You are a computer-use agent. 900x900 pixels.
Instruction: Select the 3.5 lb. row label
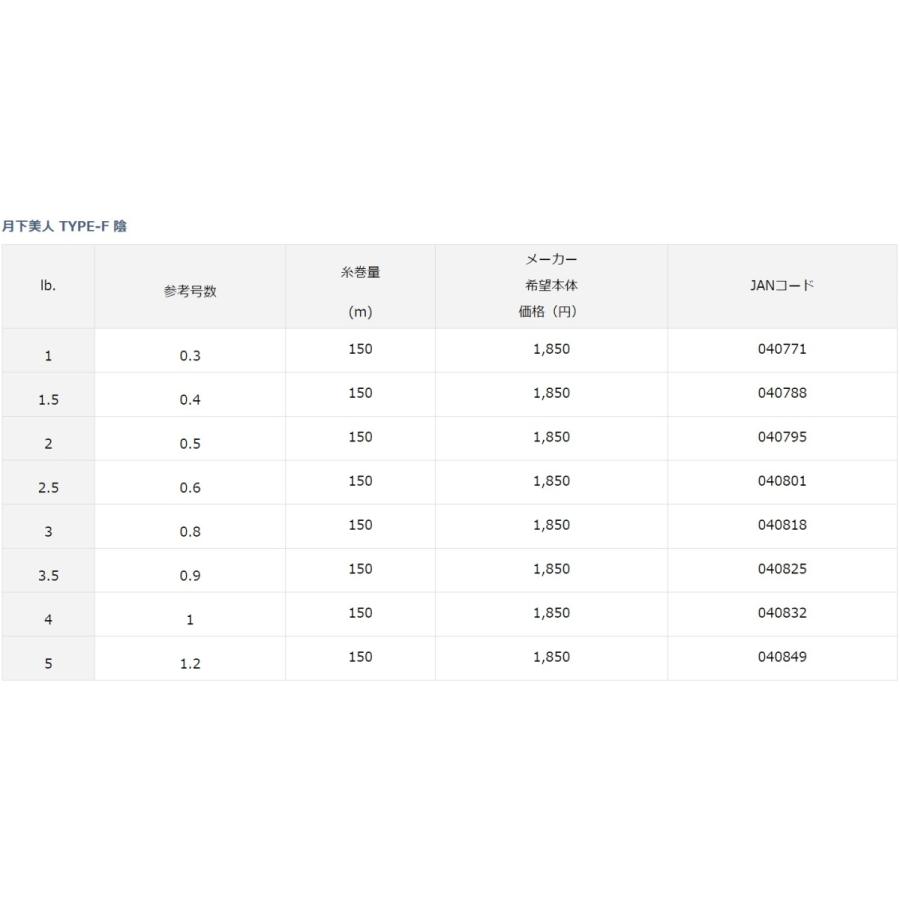pos(48,576)
